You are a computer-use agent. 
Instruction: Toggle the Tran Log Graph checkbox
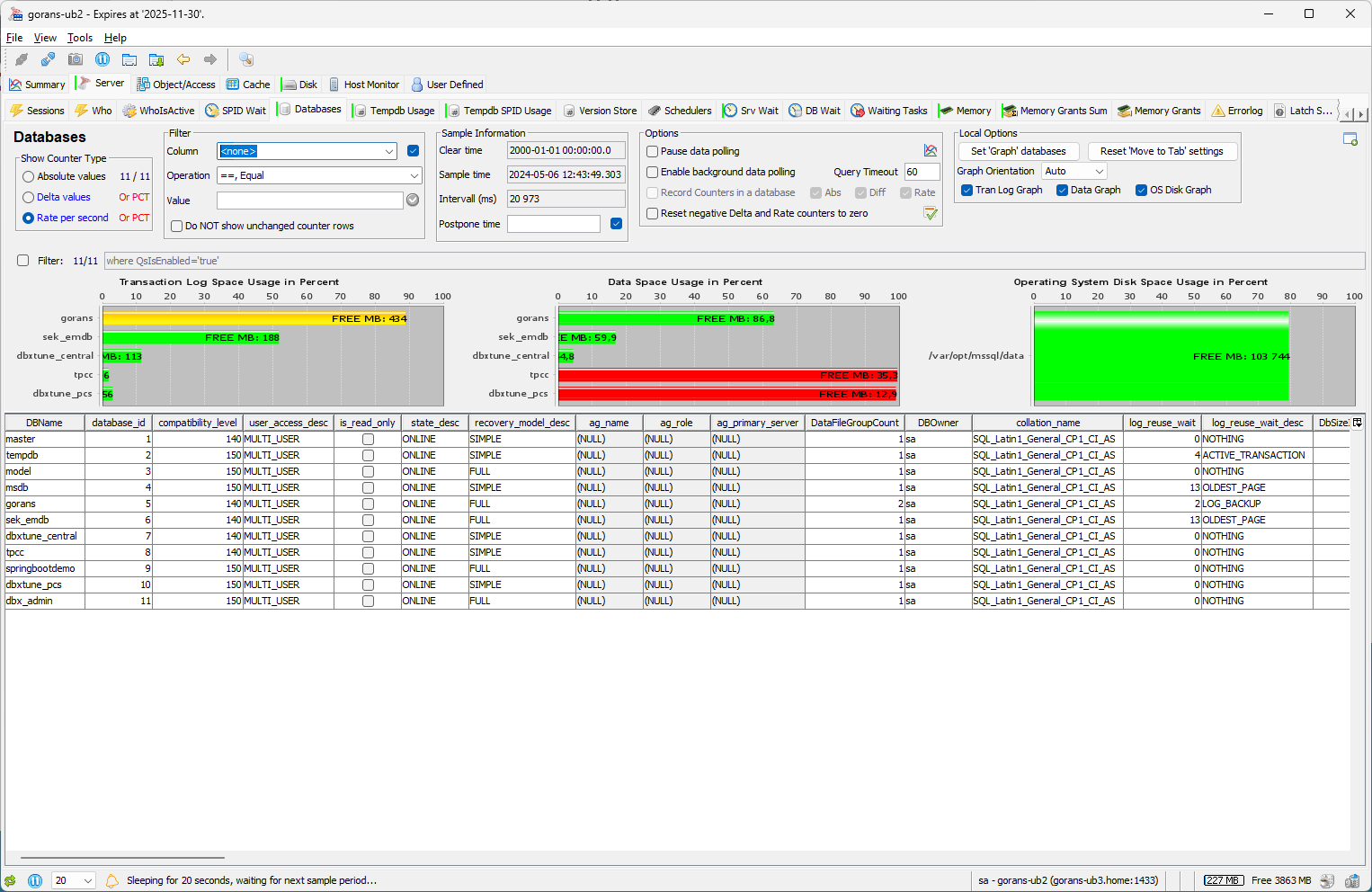(x=967, y=191)
